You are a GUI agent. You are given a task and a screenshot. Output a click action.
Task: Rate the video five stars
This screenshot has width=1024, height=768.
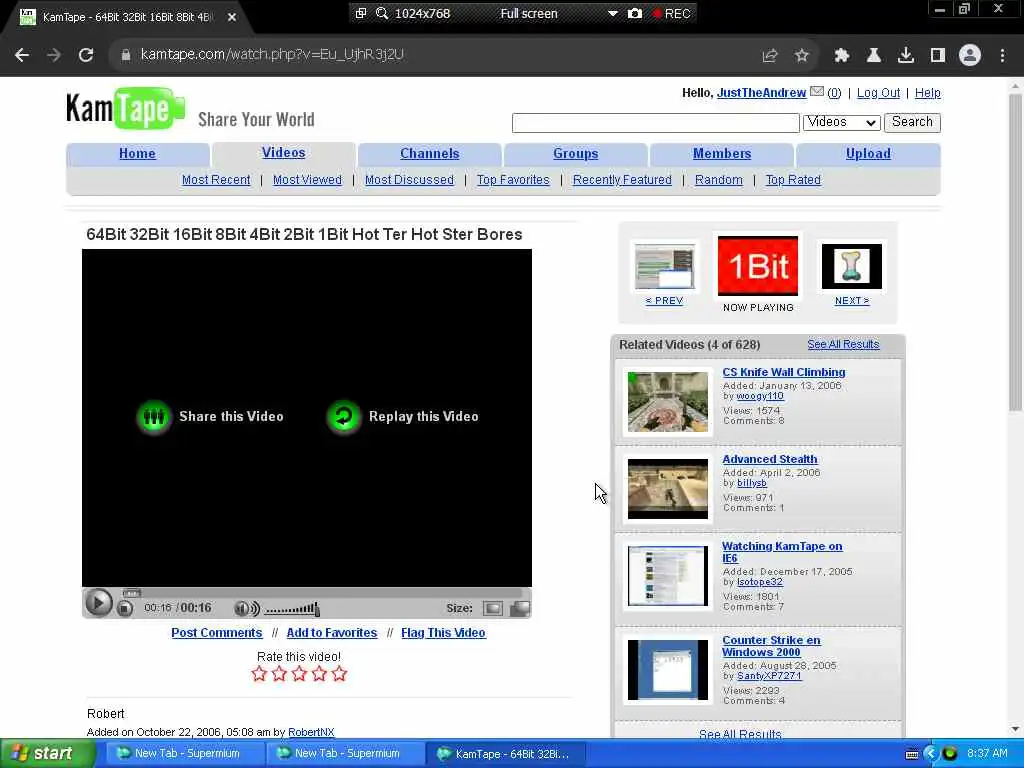(339, 674)
